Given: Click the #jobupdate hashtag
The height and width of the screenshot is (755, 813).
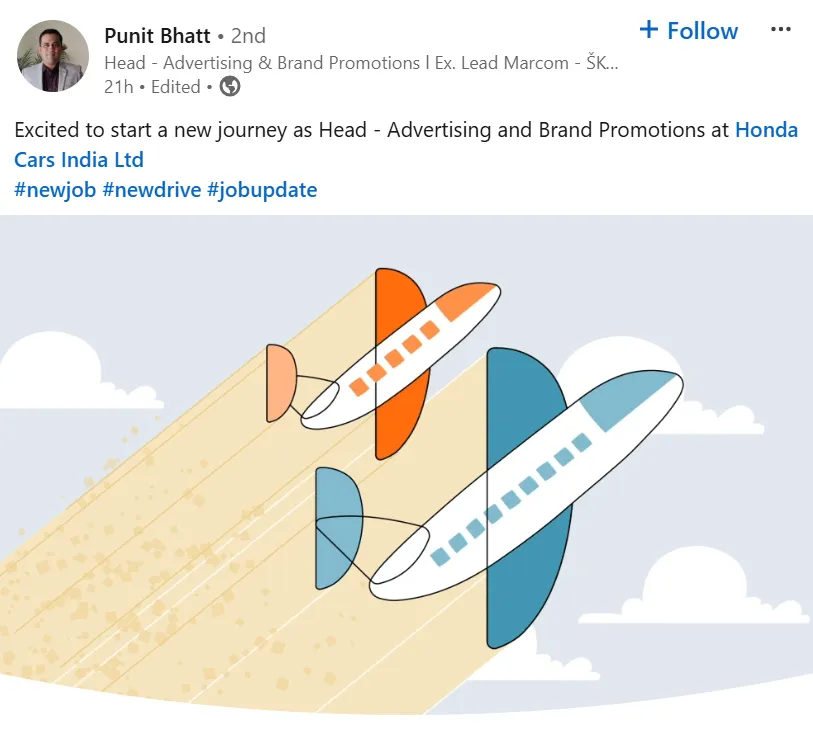Looking at the screenshot, I should click(262, 189).
